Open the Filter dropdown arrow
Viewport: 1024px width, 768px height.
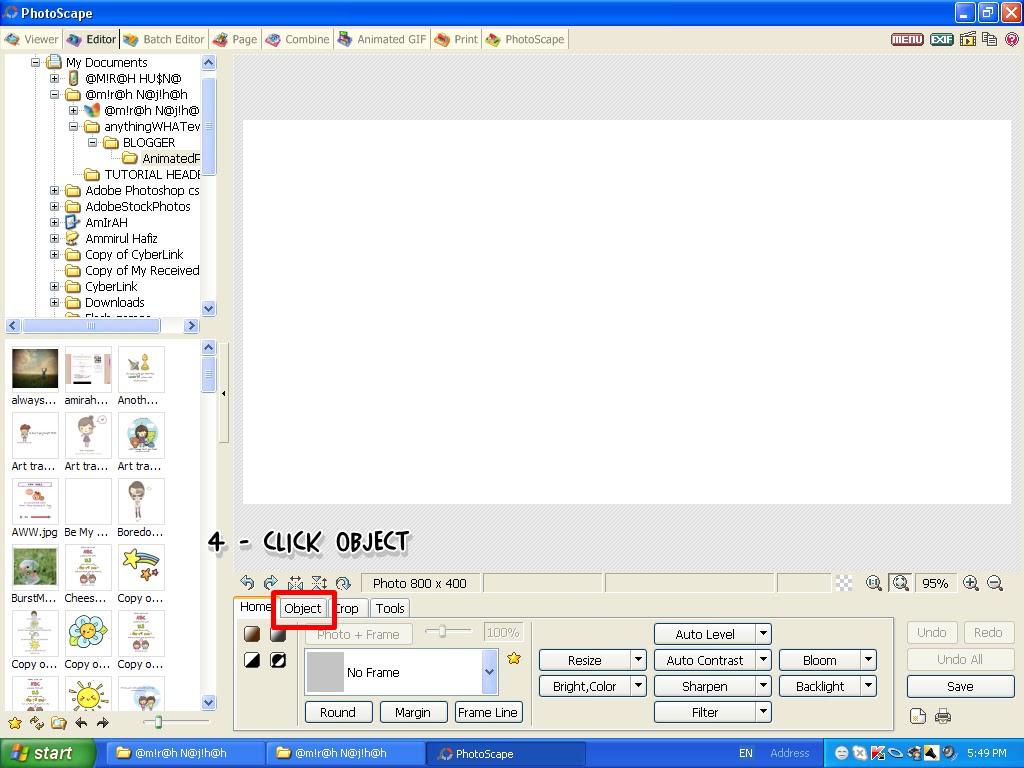pos(763,712)
